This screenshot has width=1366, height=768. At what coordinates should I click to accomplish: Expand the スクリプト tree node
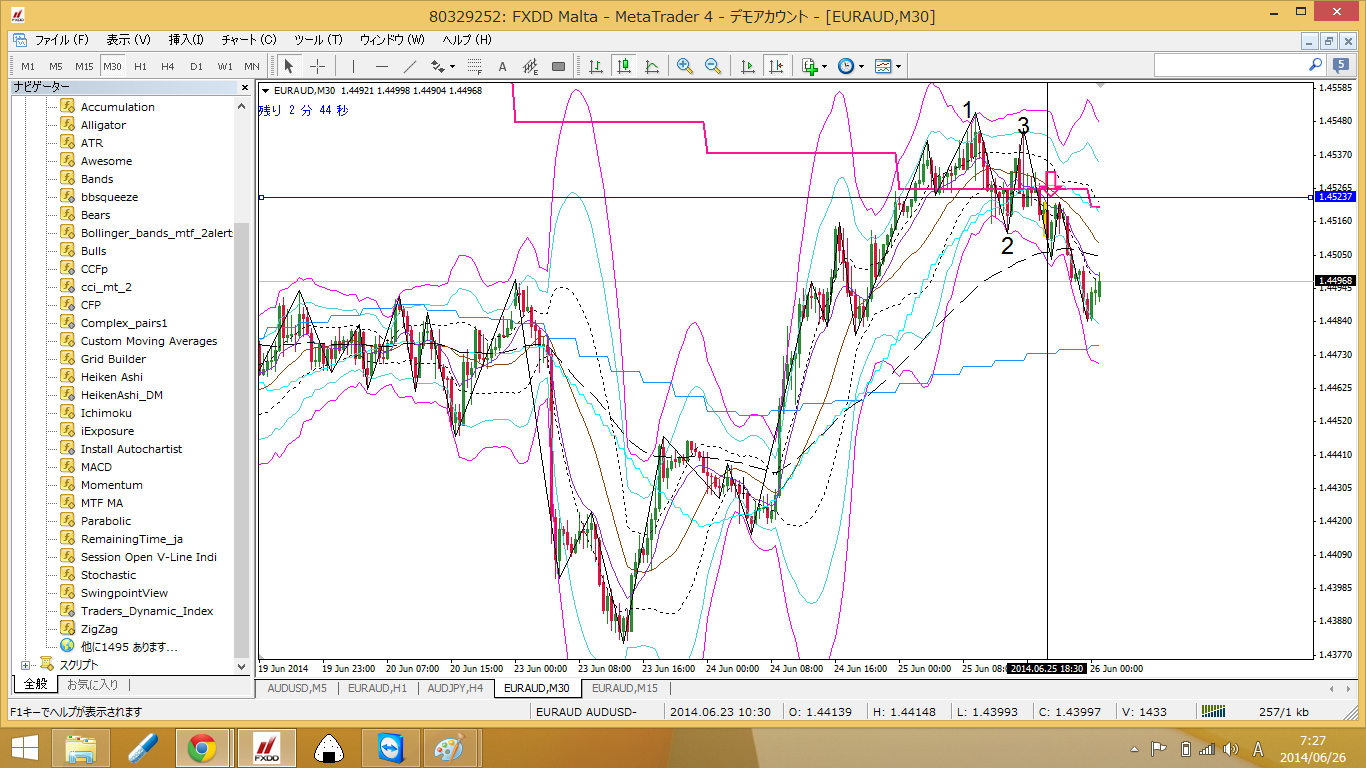(x=25, y=665)
